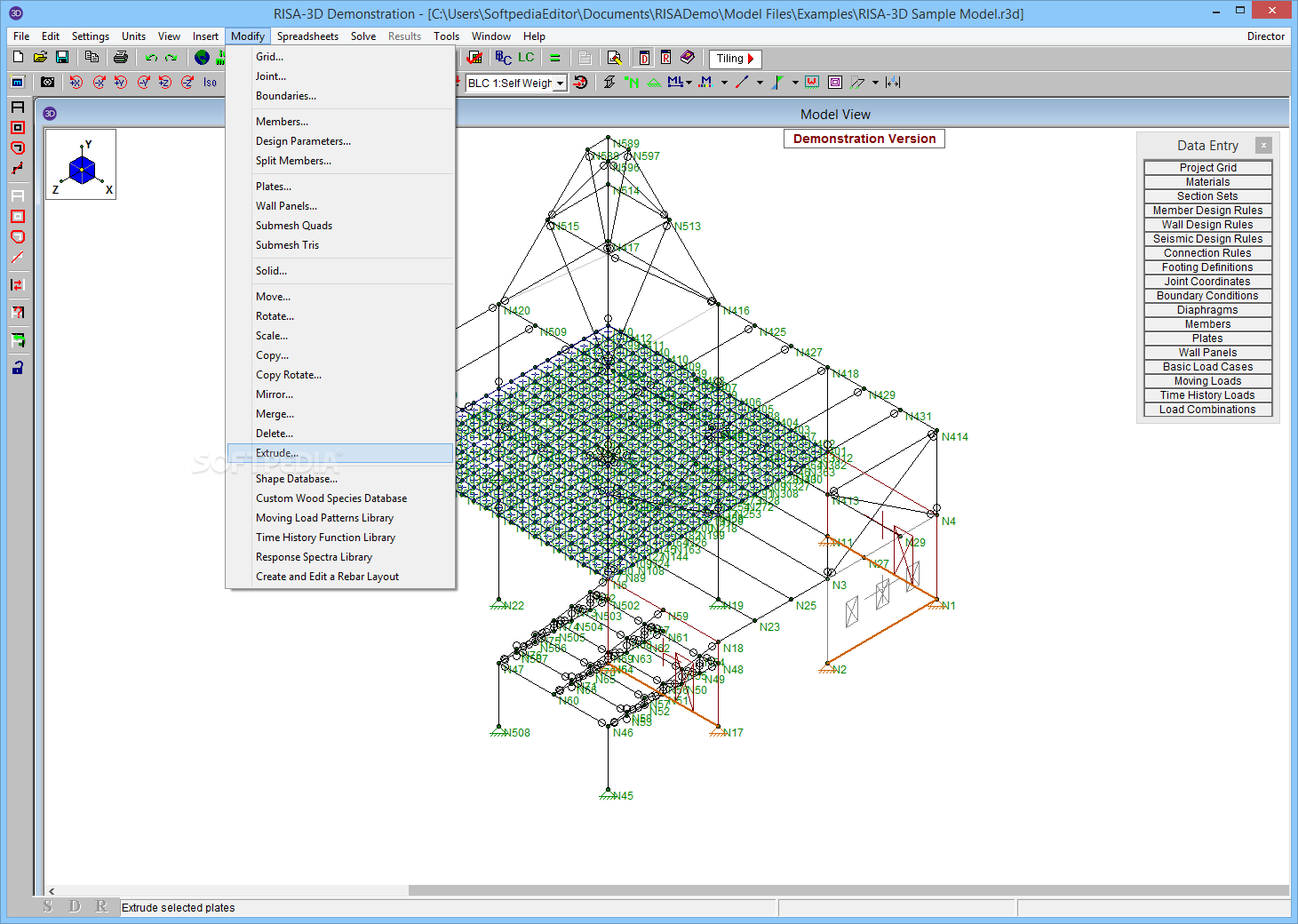This screenshot has height=924, width=1298.
Task: Click the lock unselected icon in sidebar
Action: coord(18,367)
